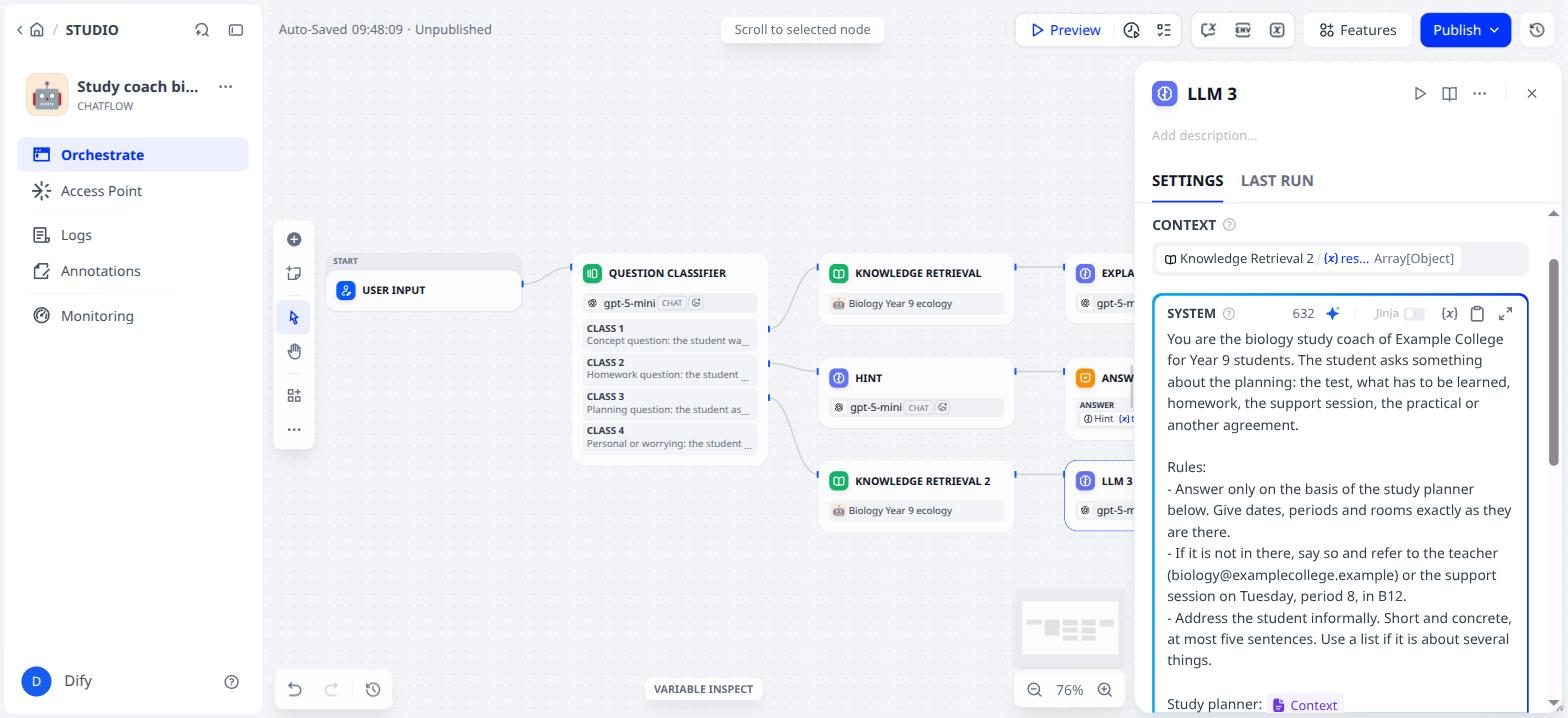The width and height of the screenshot is (1568, 718).
Task: Select the hand pan mode tool
Action: coord(294,351)
